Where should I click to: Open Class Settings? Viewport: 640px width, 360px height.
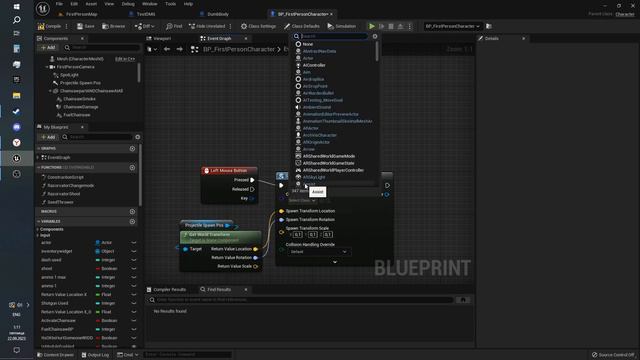point(258,26)
